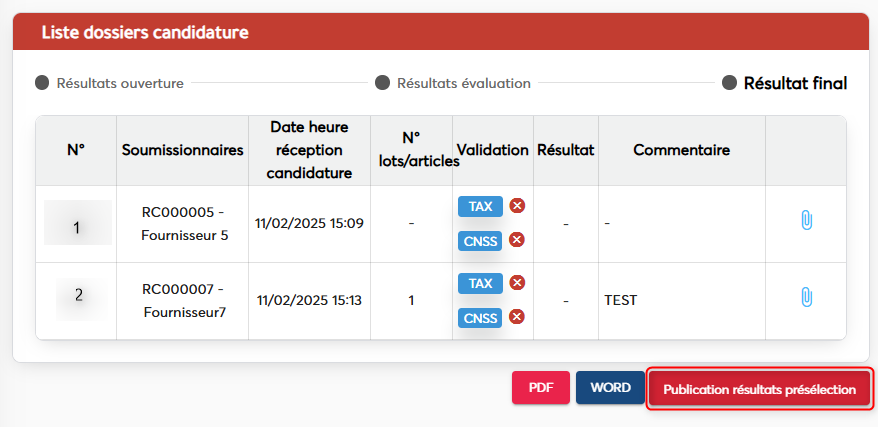Viewport: 878px width, 427px height.
Task: Open attachment paperclip for Fournisseur7
Action: (x=806, y=297)
